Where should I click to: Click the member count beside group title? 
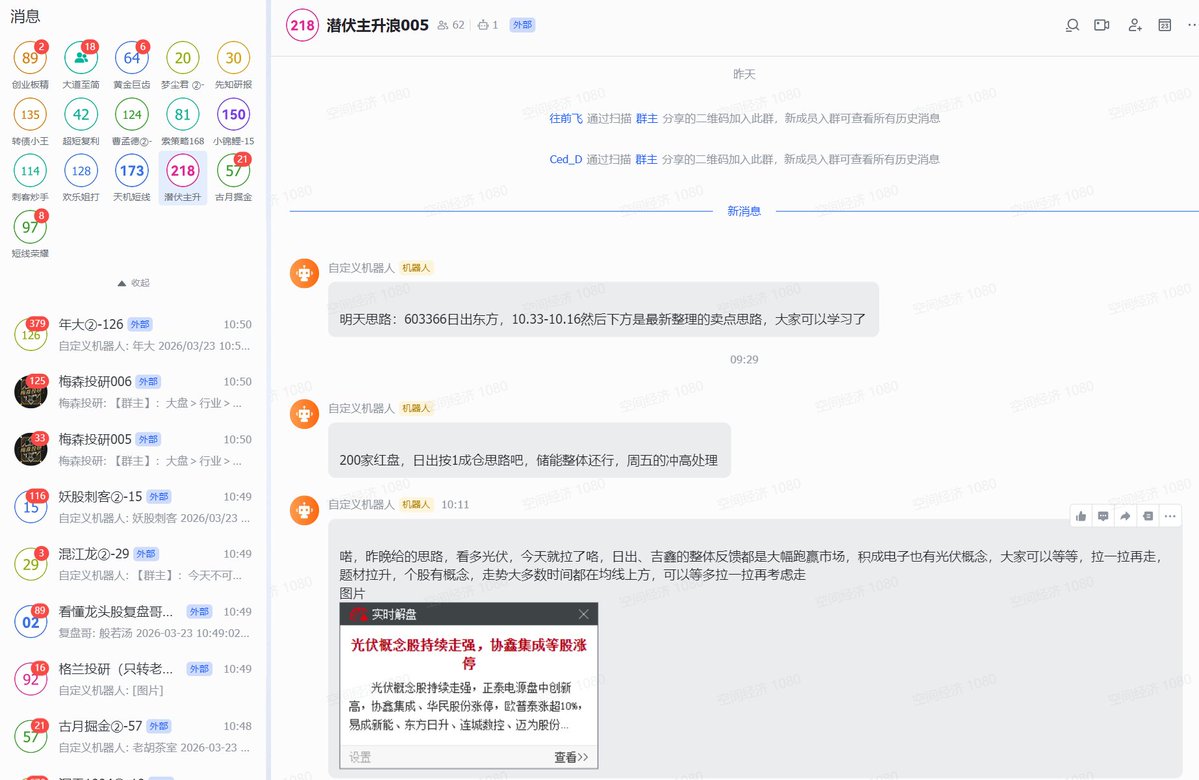point(450,25)
